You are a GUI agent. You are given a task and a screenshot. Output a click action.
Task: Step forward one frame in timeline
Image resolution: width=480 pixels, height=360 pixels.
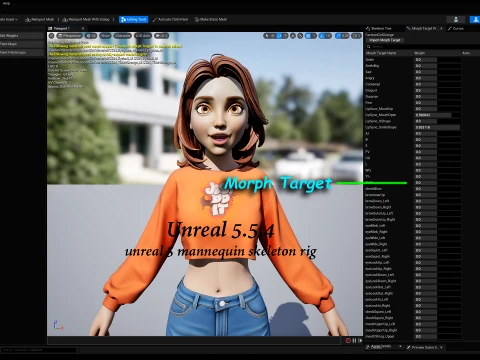coord(360,340)
